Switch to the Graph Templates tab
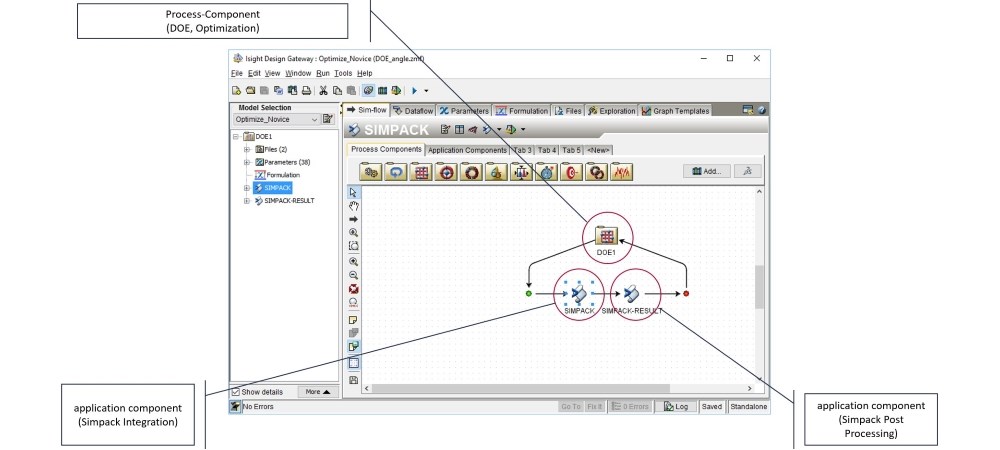The image size is (1000, 450). pyautogui.click(x=675, y=110)
